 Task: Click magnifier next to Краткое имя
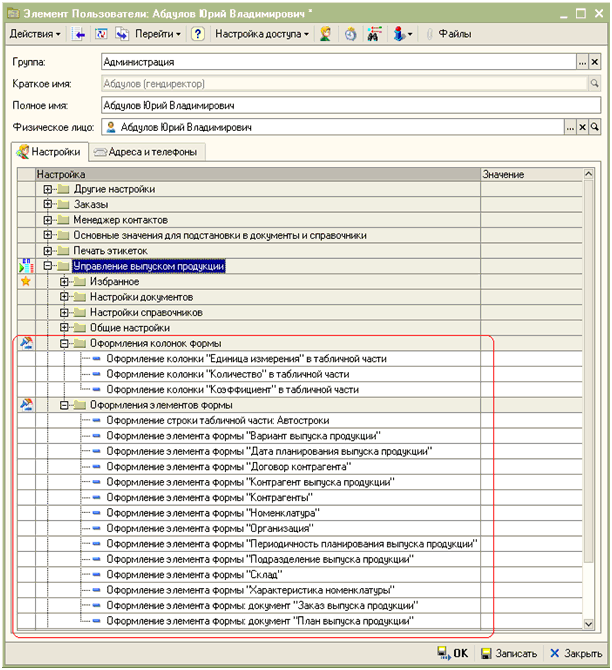tap(594, 84)
